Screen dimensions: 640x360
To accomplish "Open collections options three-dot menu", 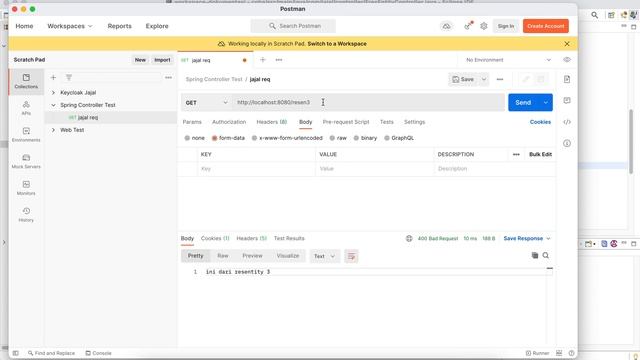I will (x=169, y=77).
